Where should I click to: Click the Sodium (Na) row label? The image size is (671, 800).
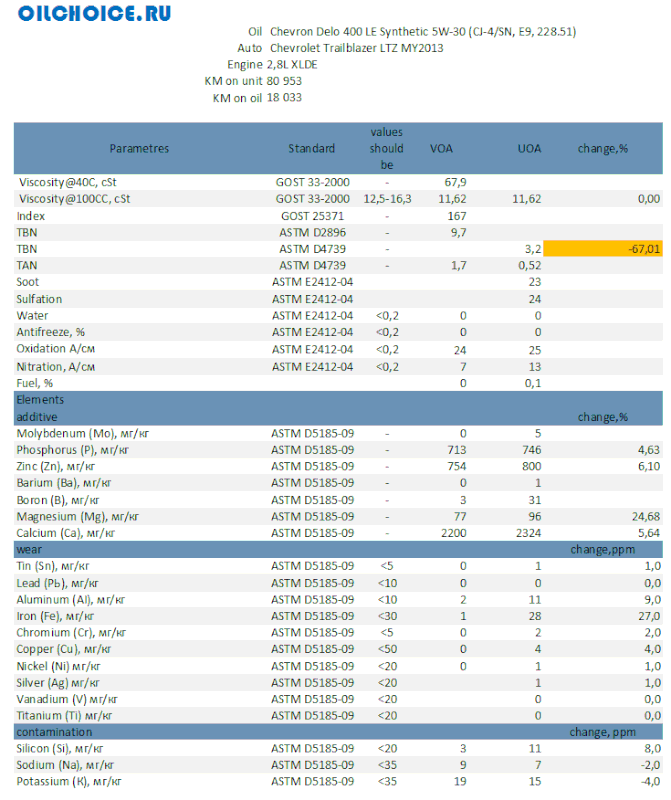coord(65,765)
